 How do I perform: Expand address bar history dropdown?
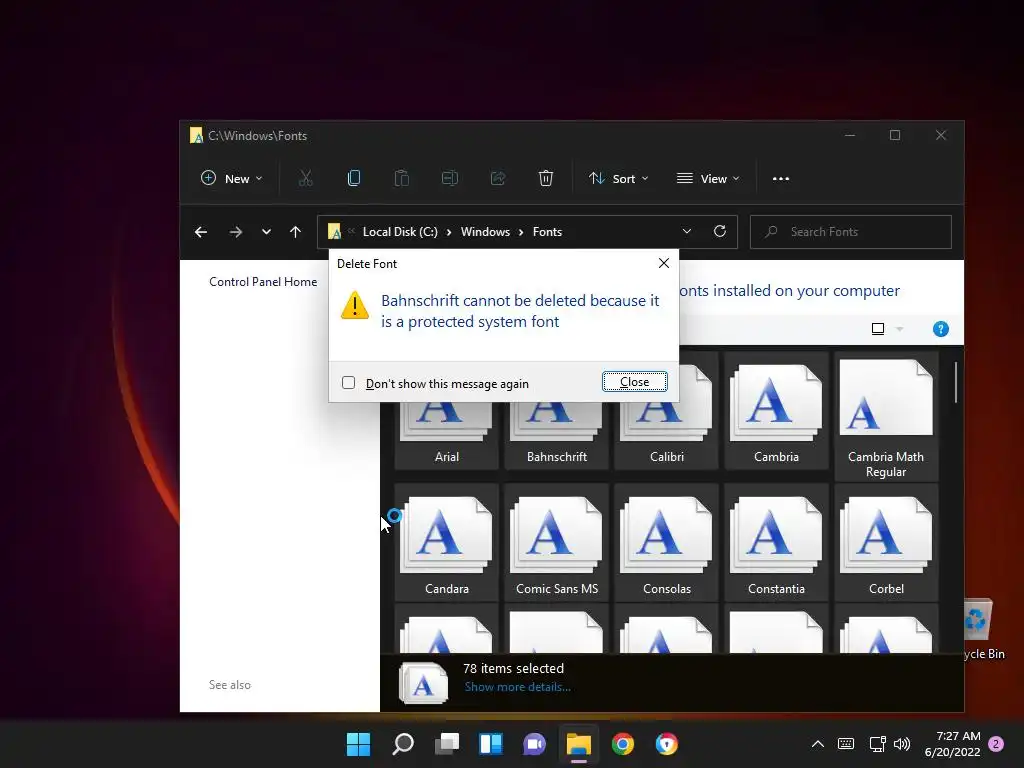click(x=686, y=231)
